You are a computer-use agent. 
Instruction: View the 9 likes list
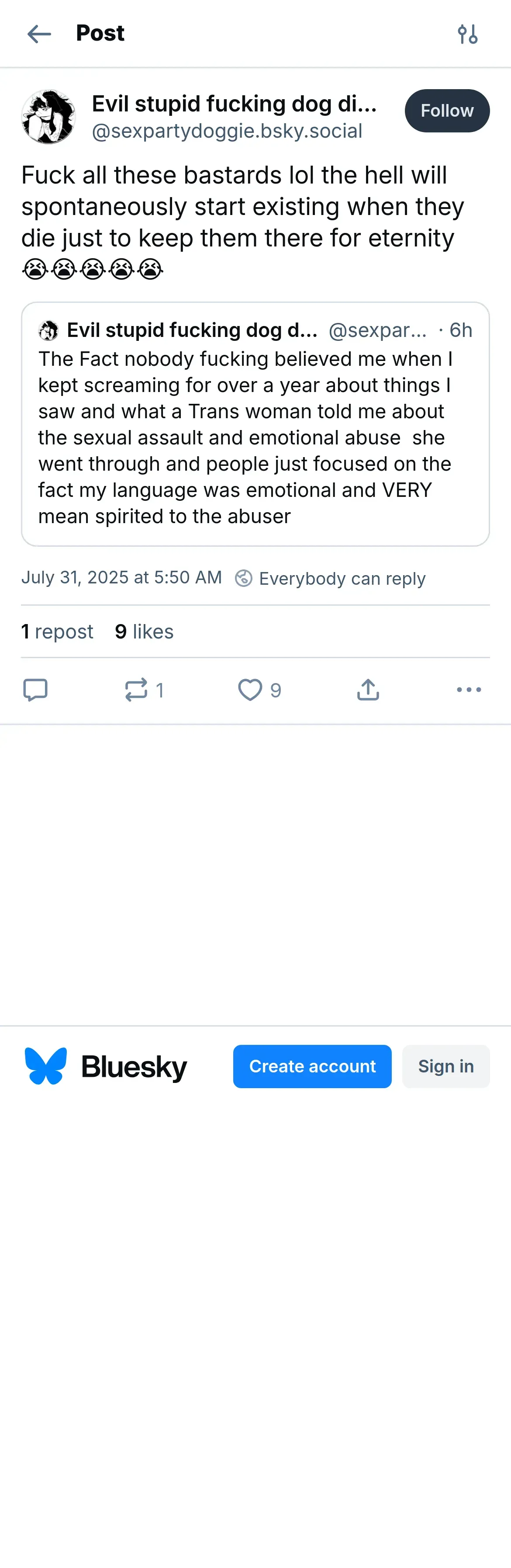pyautogui.click(x=144, y=631)
